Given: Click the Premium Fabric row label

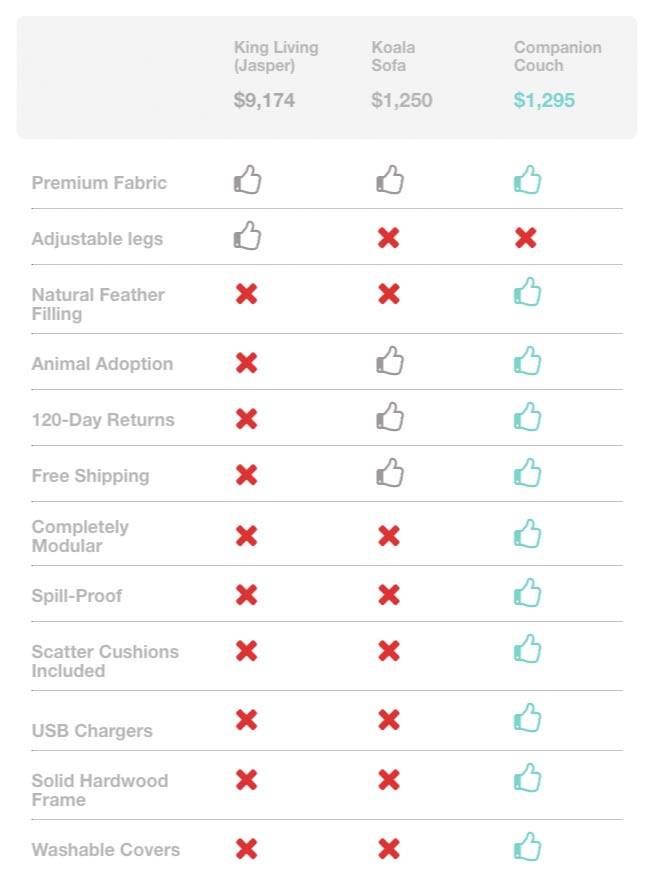Looking at the screenshot, I should [99, 183].
